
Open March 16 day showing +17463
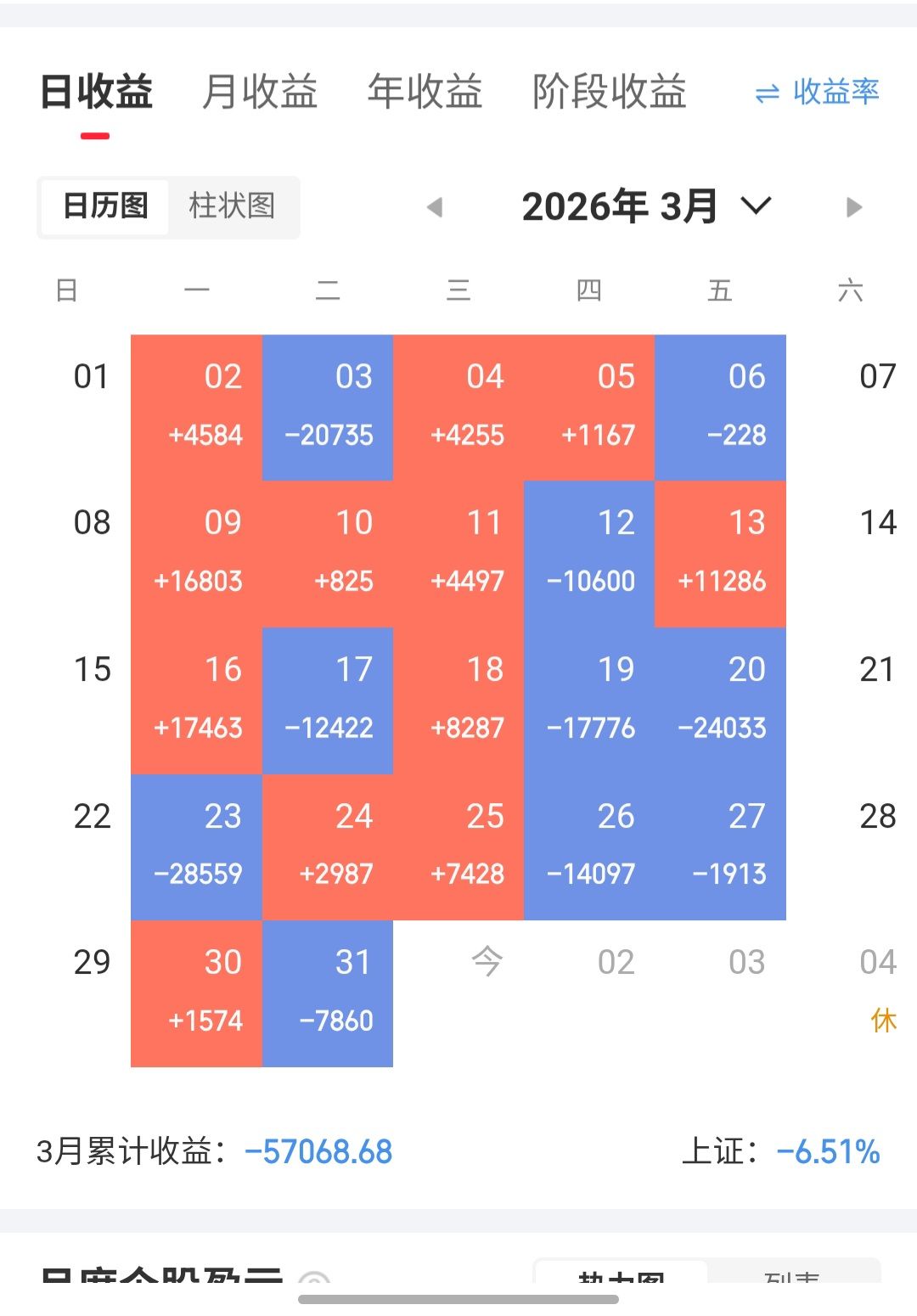(197, 700)
